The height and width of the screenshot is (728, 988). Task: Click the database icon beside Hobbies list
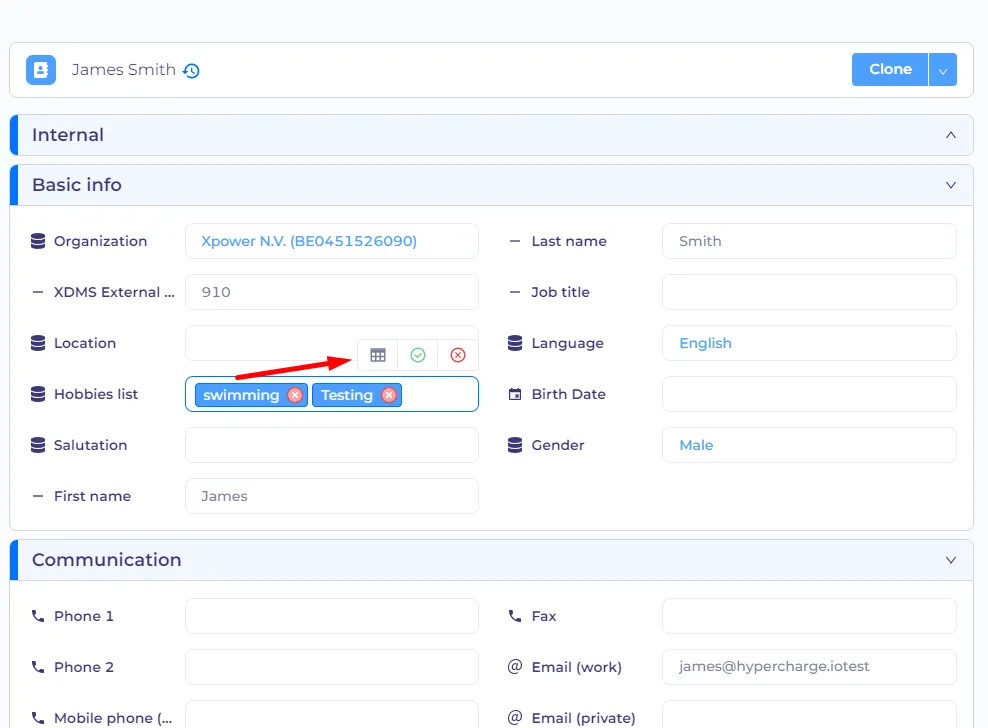pos(38,395)
